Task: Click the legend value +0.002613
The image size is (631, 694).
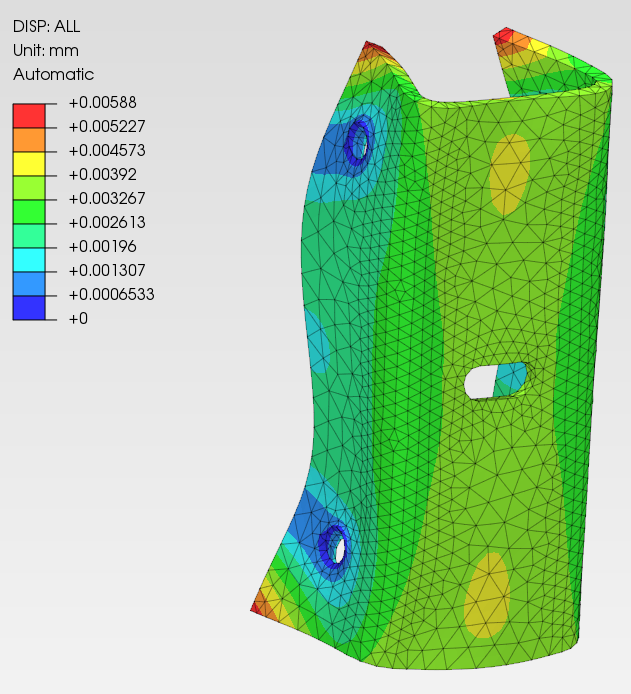Action: tap(107, 222)
